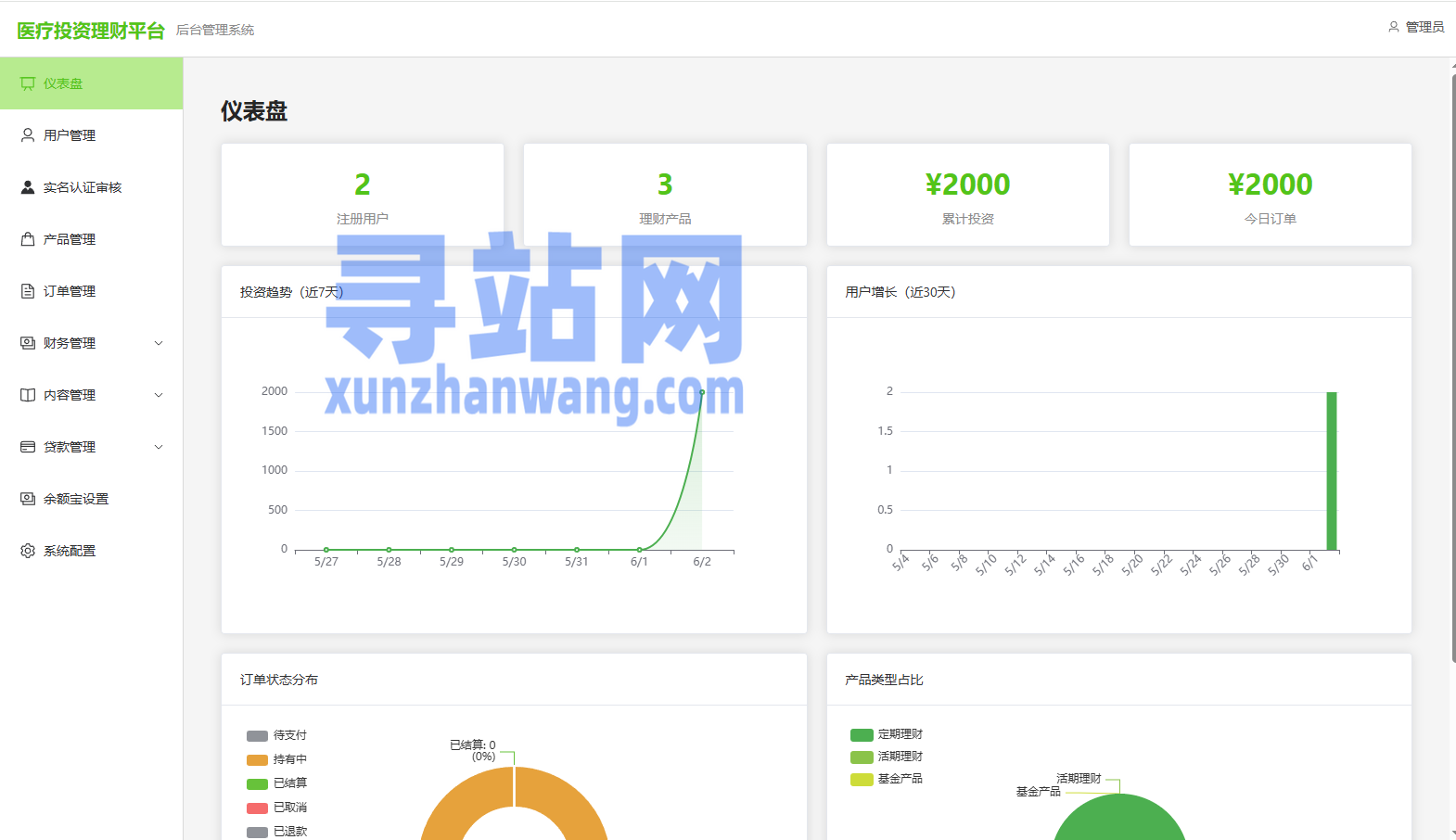Click the 今日订单 ¥2000 card
Viewport: 1456px width, 840px height.
click(x=1271, y=195)
